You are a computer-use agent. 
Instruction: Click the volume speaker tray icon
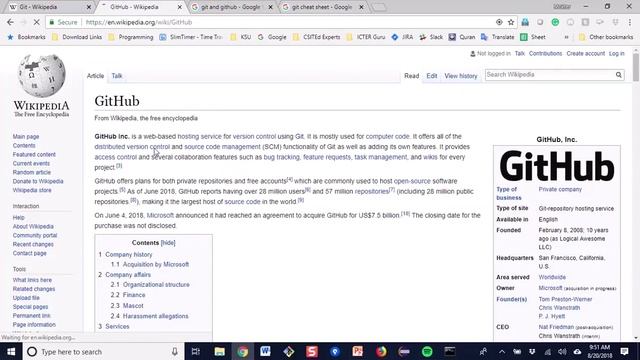tap(562, 351)
